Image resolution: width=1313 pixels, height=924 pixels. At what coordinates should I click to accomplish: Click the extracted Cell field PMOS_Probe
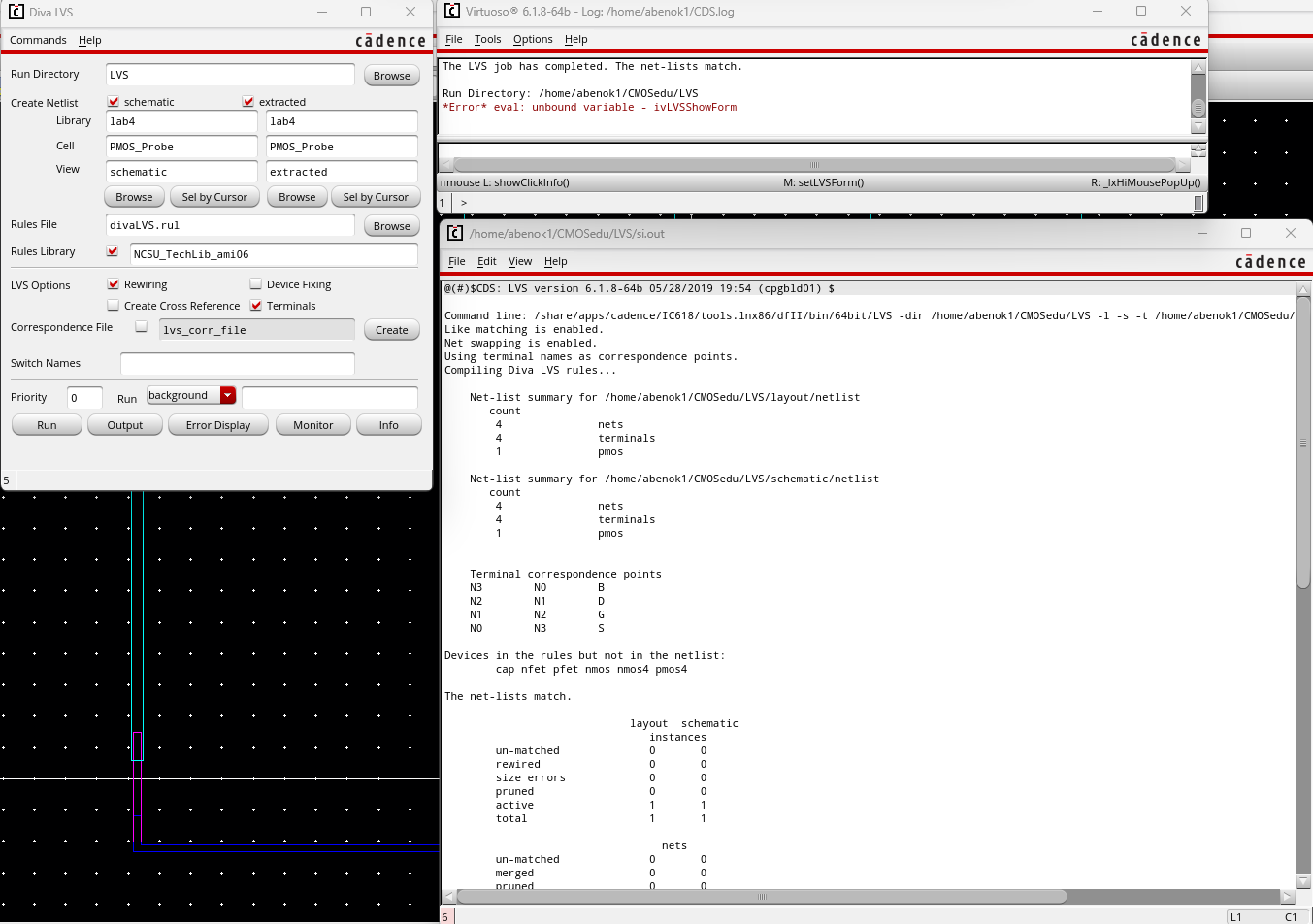click(342, 147)
